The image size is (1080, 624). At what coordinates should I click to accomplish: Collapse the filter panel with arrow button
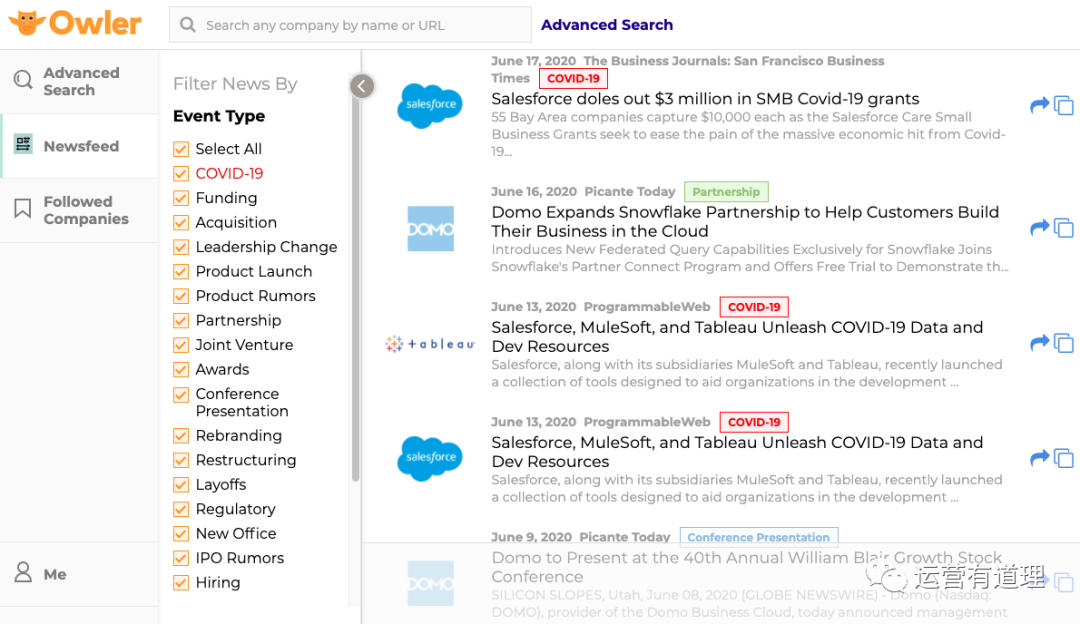[362, 86]
